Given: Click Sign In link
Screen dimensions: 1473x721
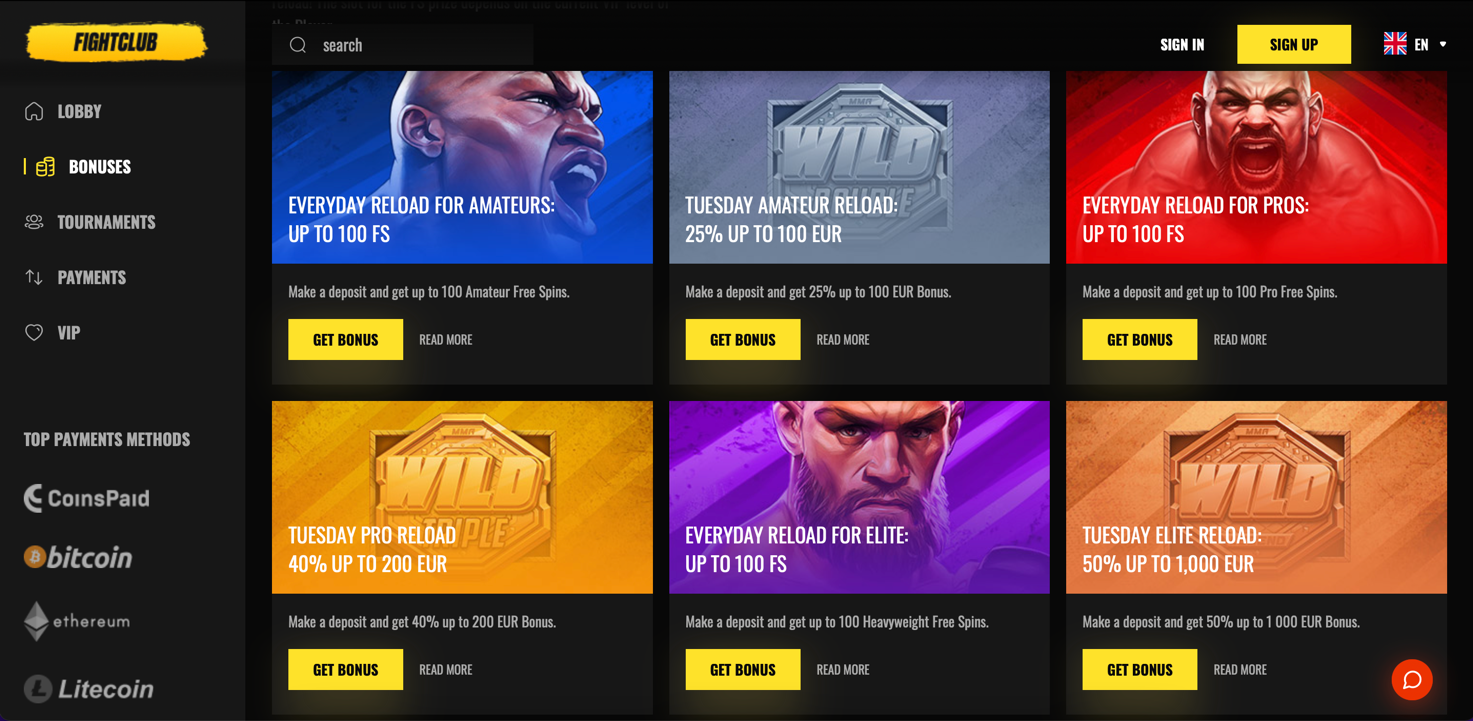Looking at the screenshot, I should point(1182,45).
